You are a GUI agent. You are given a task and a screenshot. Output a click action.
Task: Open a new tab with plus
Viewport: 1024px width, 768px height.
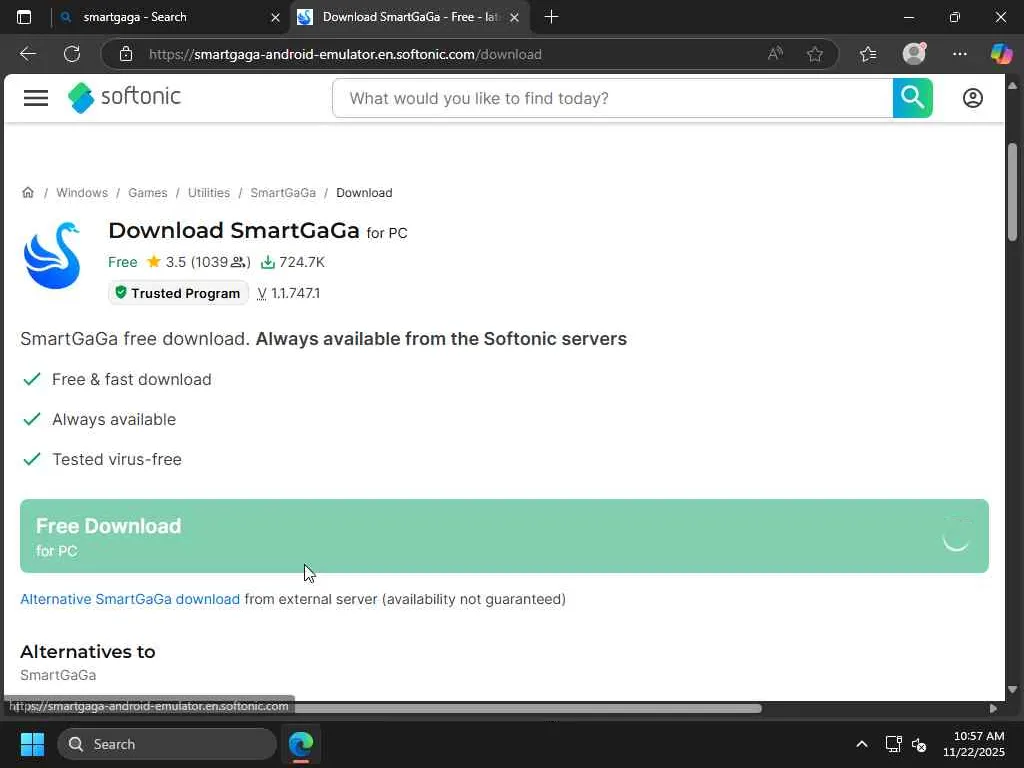point(551,17)
